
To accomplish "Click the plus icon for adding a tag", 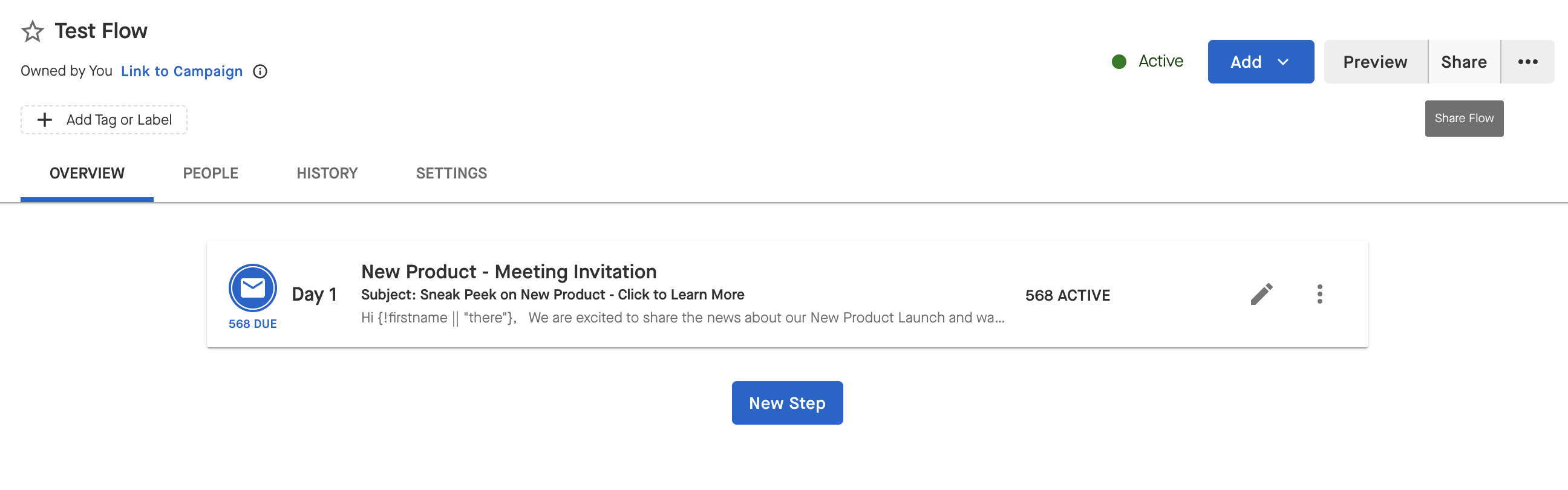I will click(44, 120).
